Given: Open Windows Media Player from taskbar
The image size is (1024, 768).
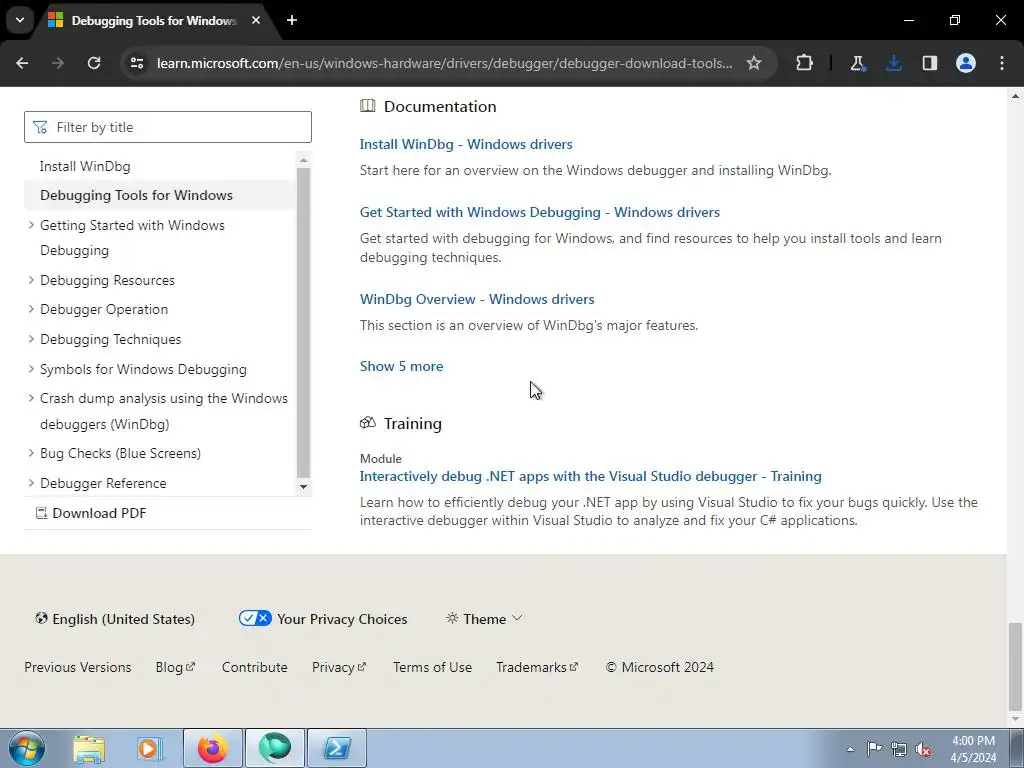Looking at the screenshot, I should 150,748.
